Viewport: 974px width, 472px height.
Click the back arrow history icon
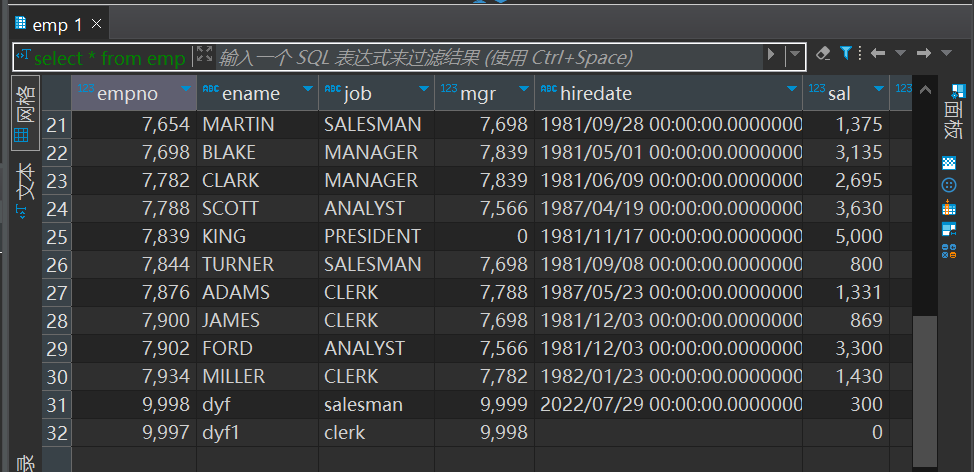point(878,53)
